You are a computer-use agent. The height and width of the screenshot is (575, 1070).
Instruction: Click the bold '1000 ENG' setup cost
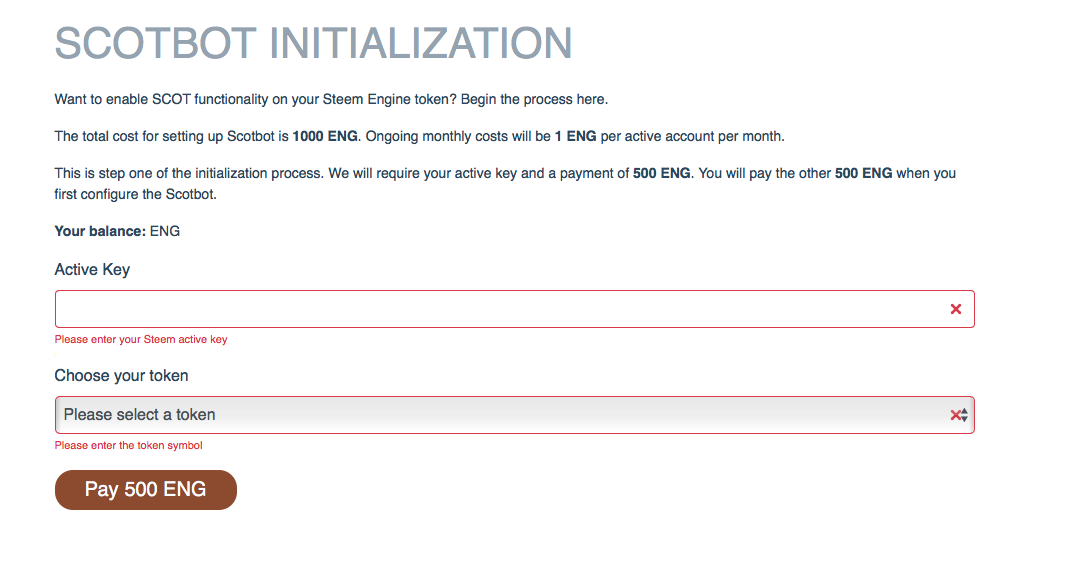(325, 136)
